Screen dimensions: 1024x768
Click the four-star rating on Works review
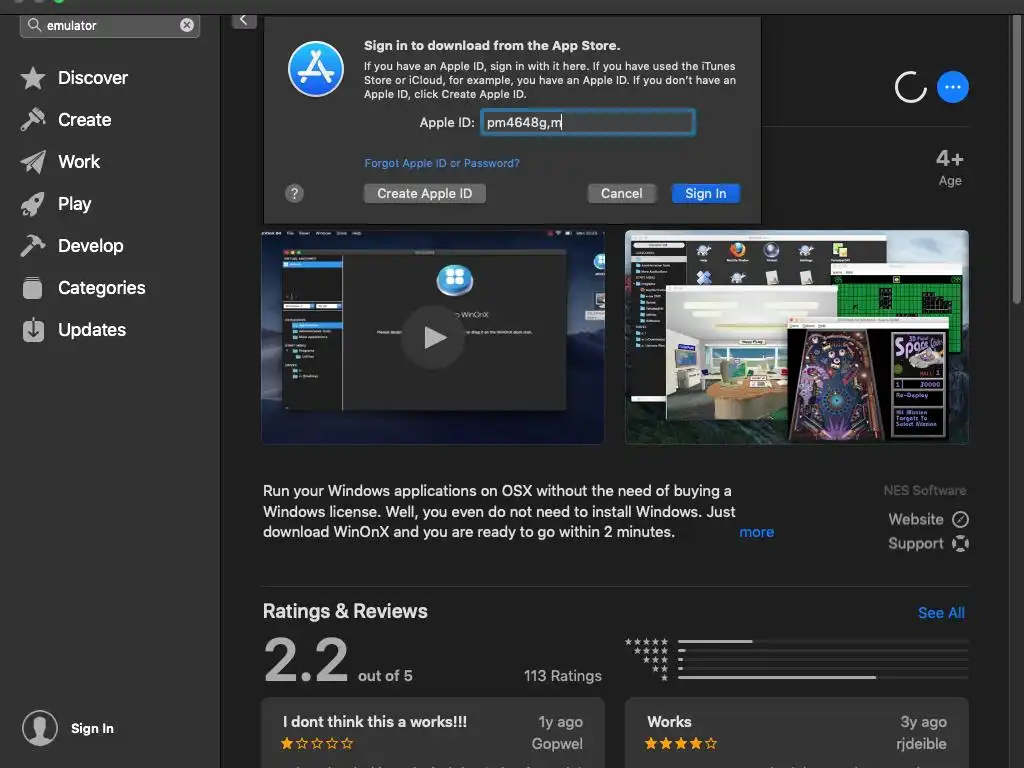point(680,743)
